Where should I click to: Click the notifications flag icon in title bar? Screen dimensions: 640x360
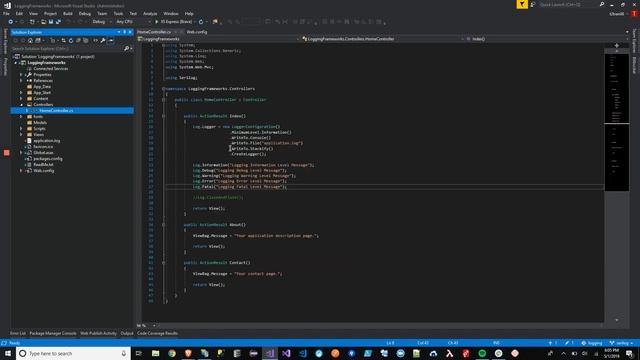[x=522, y=4]
